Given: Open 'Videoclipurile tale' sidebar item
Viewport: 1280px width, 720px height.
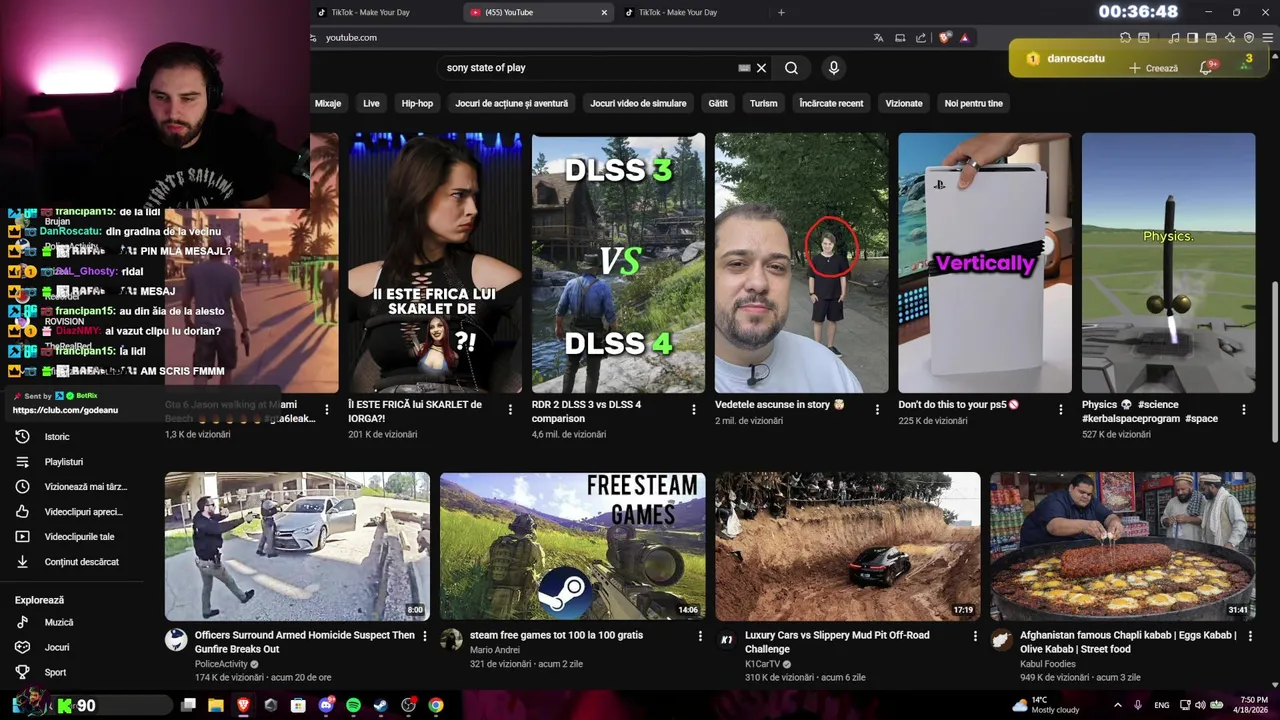Looking at the screenshot, I should 72,537.
